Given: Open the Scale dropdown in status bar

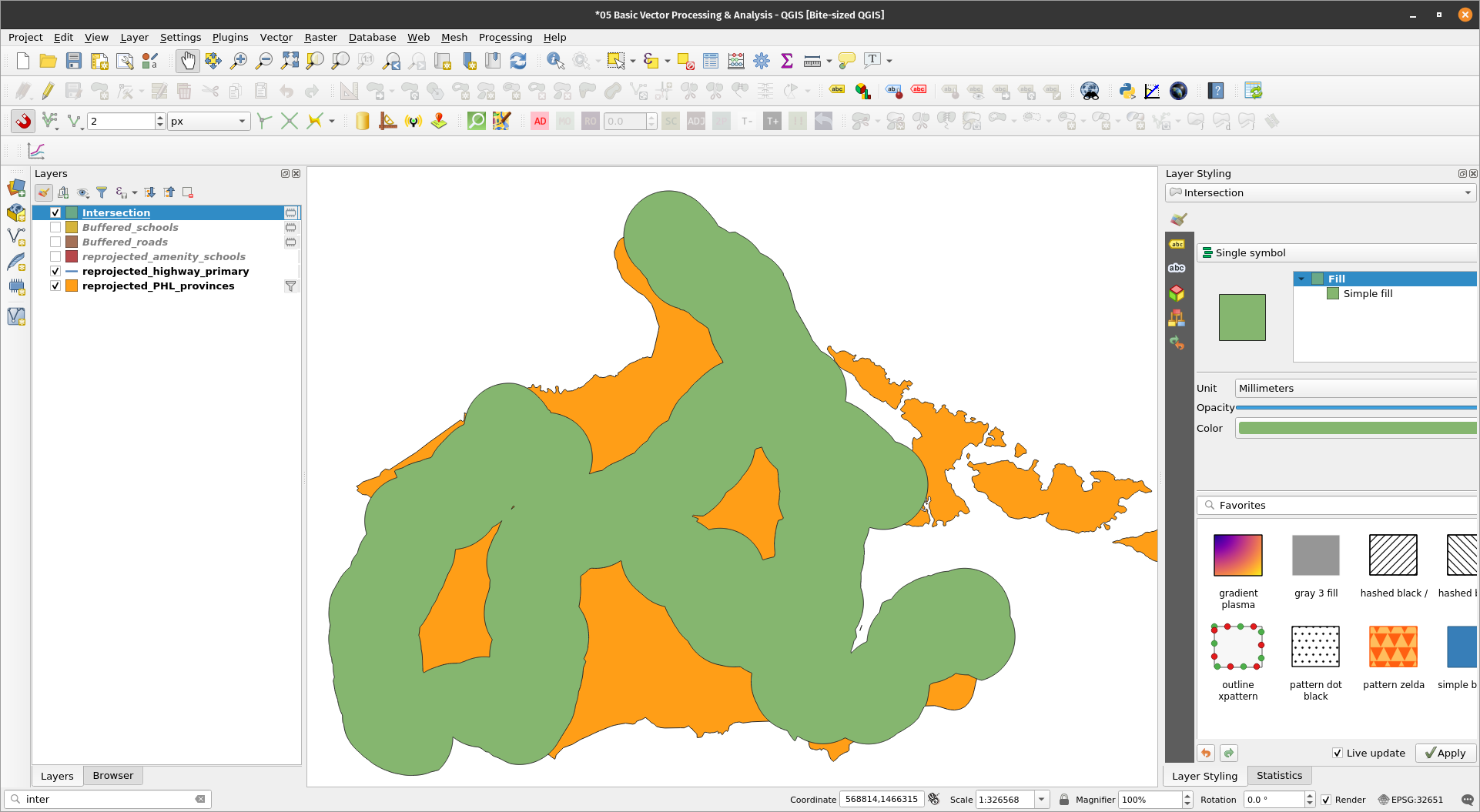Looking at the screenshot, I should coord(1041,799).
